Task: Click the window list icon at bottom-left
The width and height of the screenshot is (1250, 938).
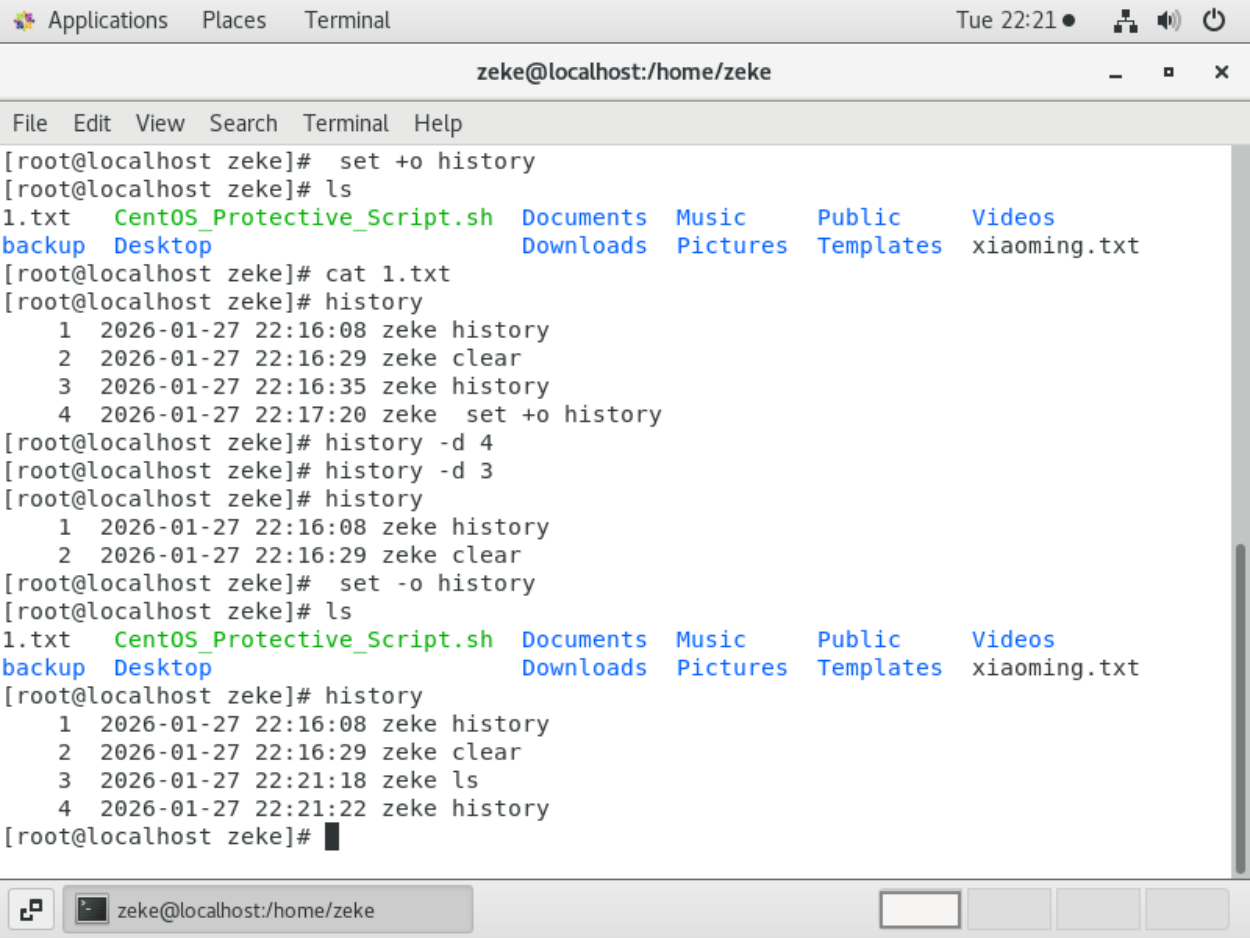Action: (x=31, y=909)
